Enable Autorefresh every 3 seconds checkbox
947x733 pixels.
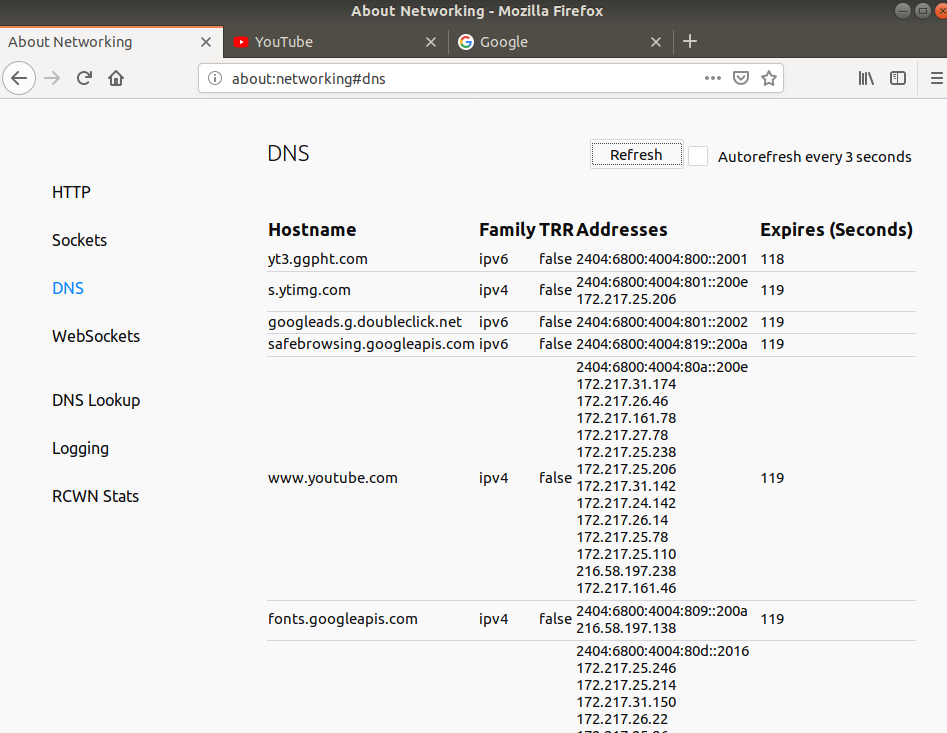point(698,156)
